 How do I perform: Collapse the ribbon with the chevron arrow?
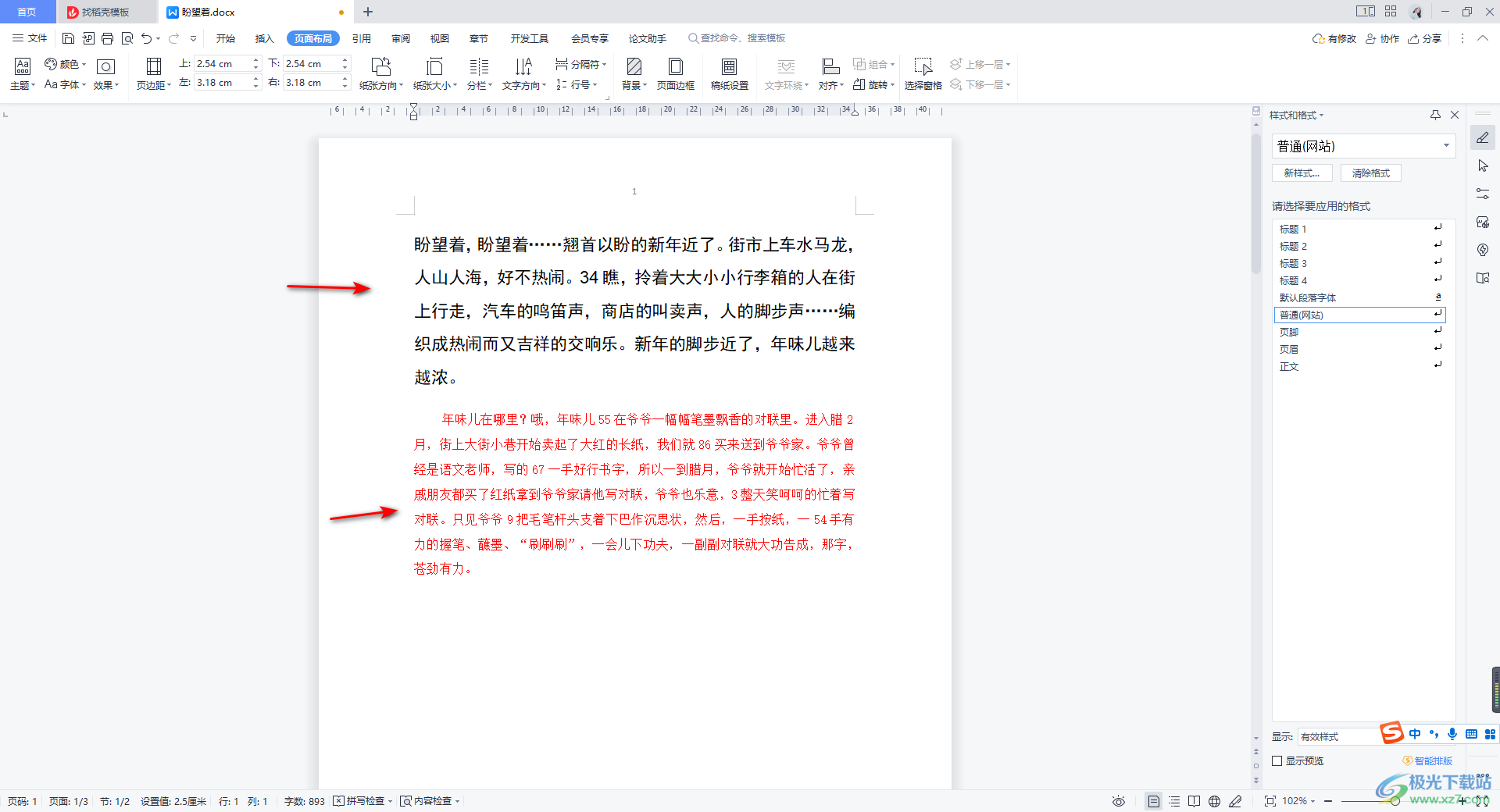click(x=1483, y=38)
